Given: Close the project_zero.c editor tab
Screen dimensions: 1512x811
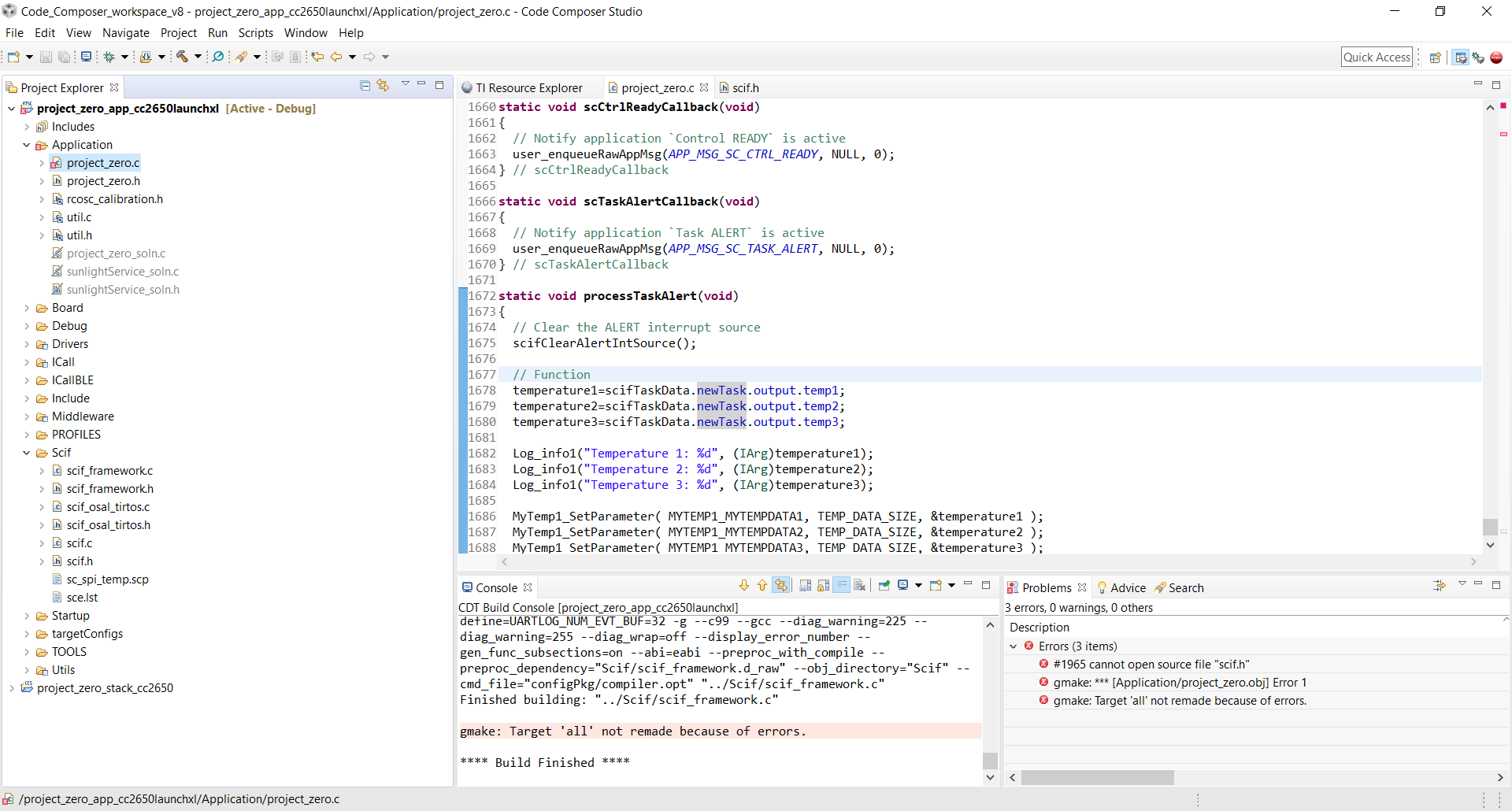Looking at the screenshot, I should click(704, 87).
